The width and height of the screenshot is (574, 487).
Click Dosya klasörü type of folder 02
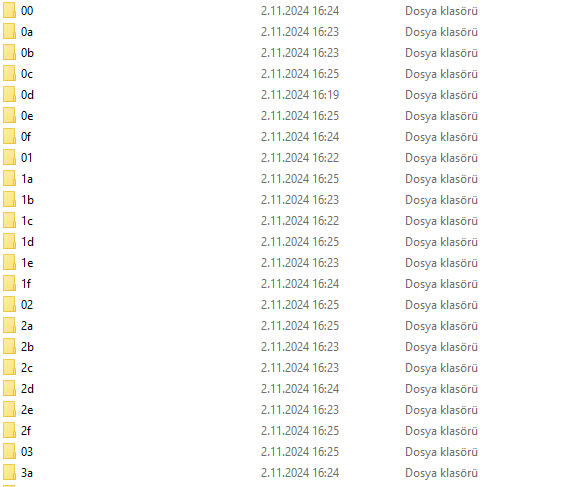[441, 305]
